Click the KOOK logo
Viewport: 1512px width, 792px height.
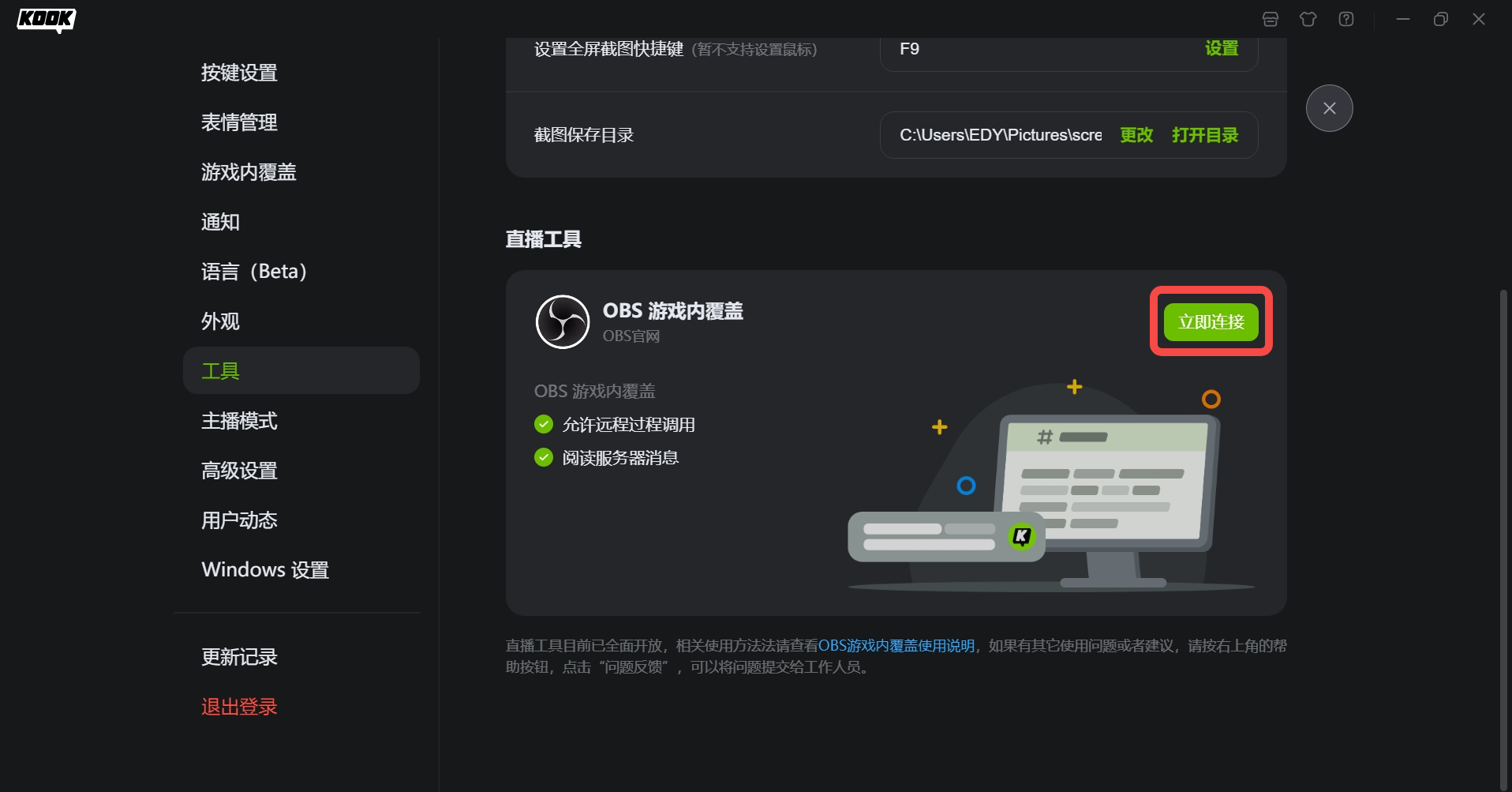[x=47, y=20]
